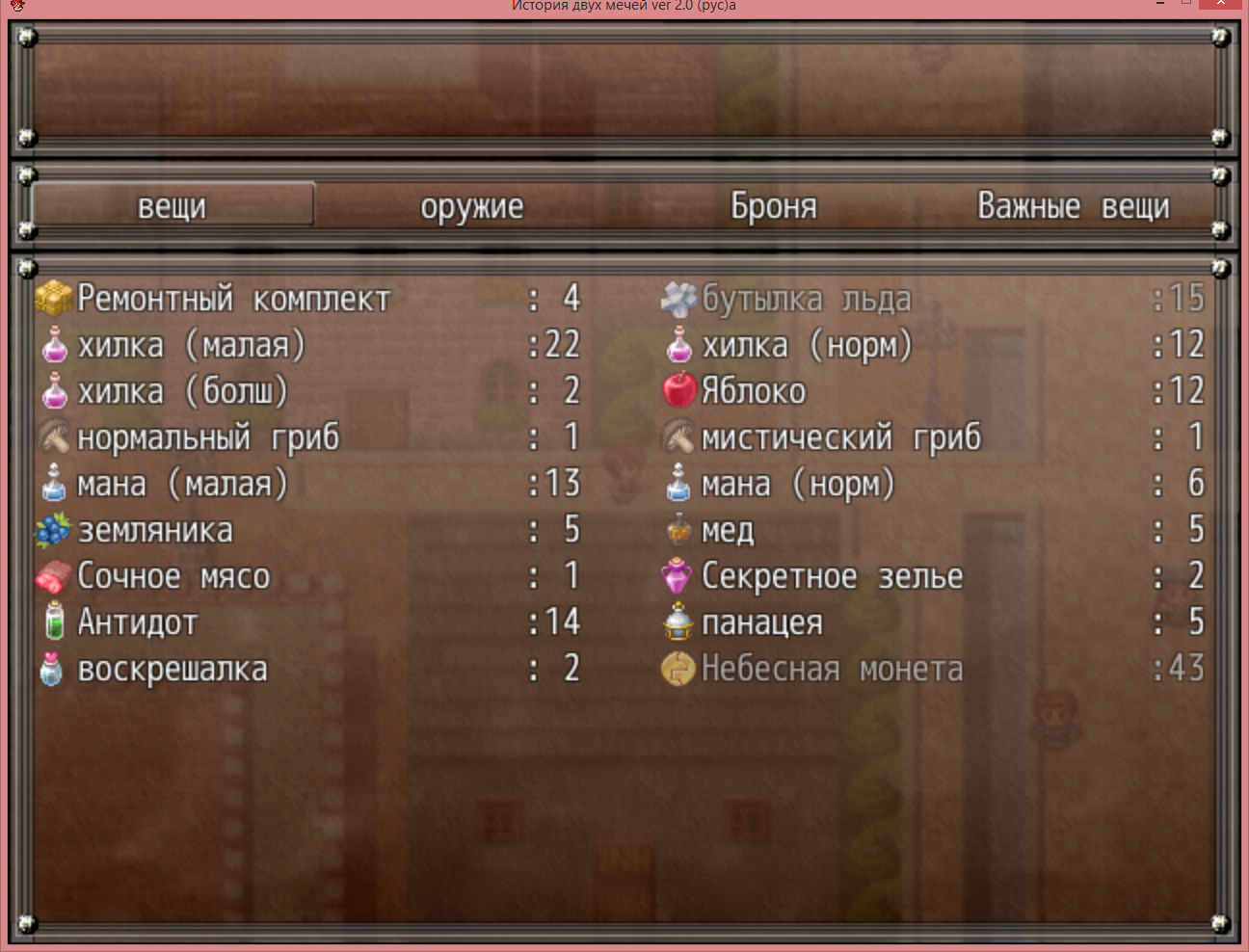The image size is (1249, 952).
Task: Switch to the оружие tab
Action: 472,205
